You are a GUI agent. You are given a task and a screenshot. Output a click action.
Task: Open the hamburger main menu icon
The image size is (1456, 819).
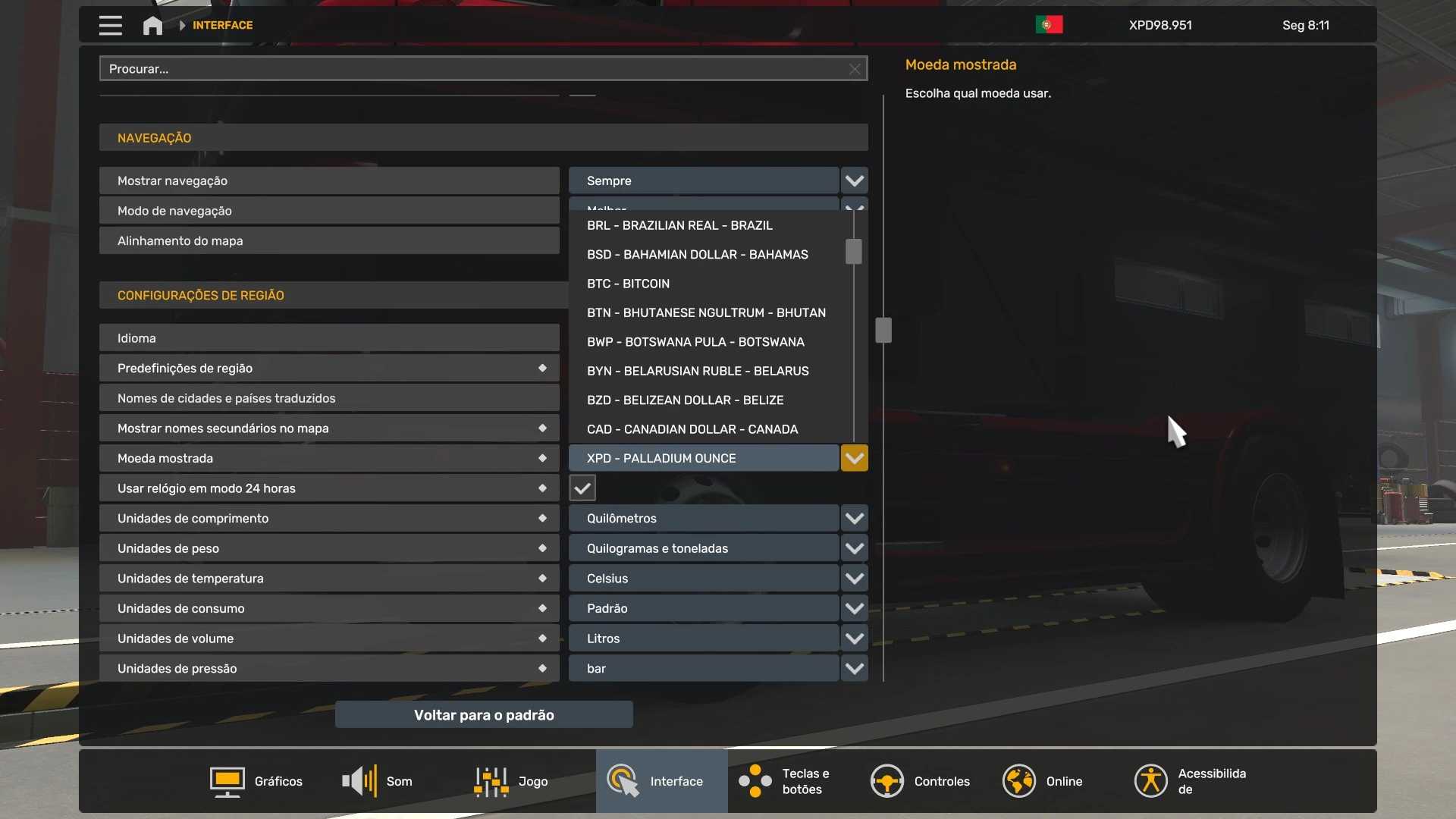pyautogui.click(x=110, y=25)
